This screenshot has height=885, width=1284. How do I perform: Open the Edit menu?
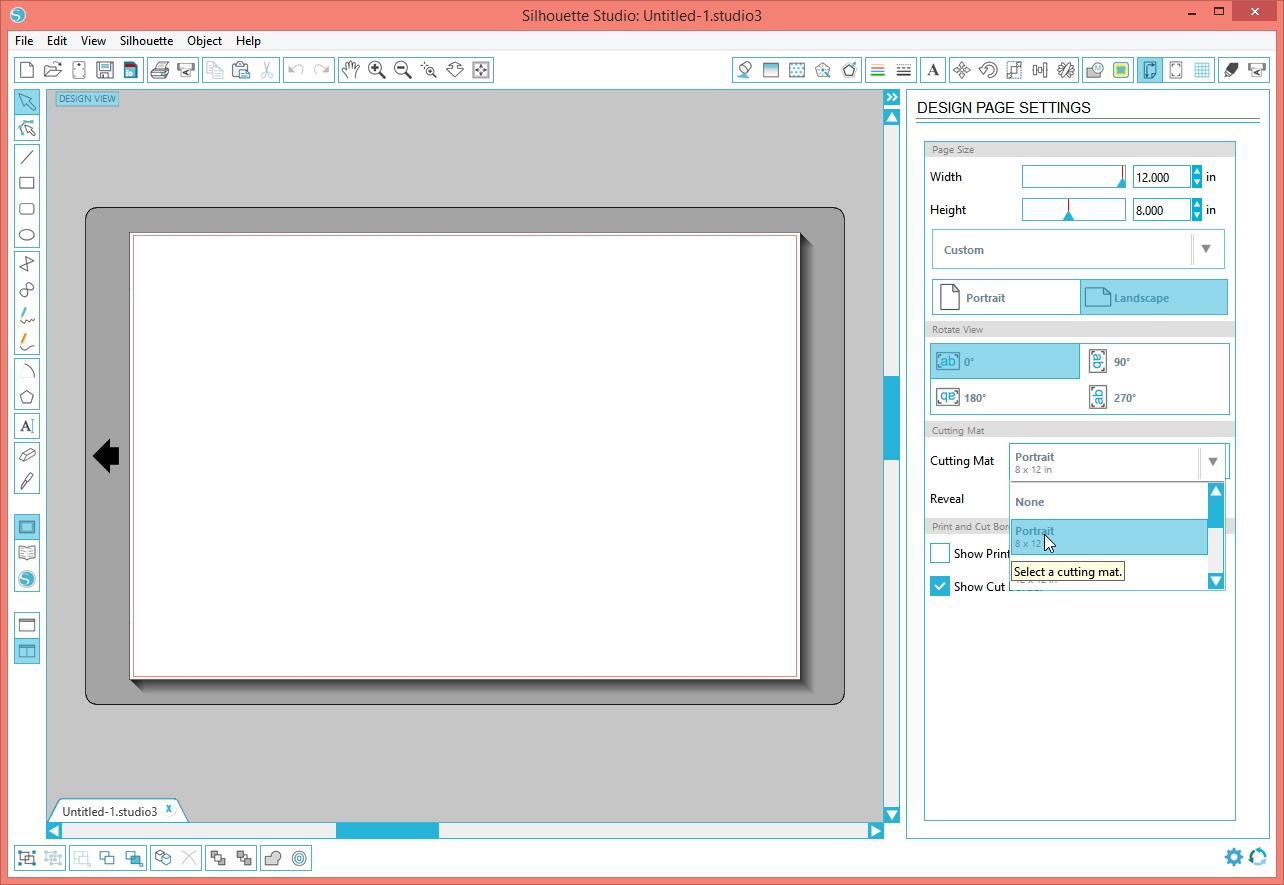click(x=57, y=41)
